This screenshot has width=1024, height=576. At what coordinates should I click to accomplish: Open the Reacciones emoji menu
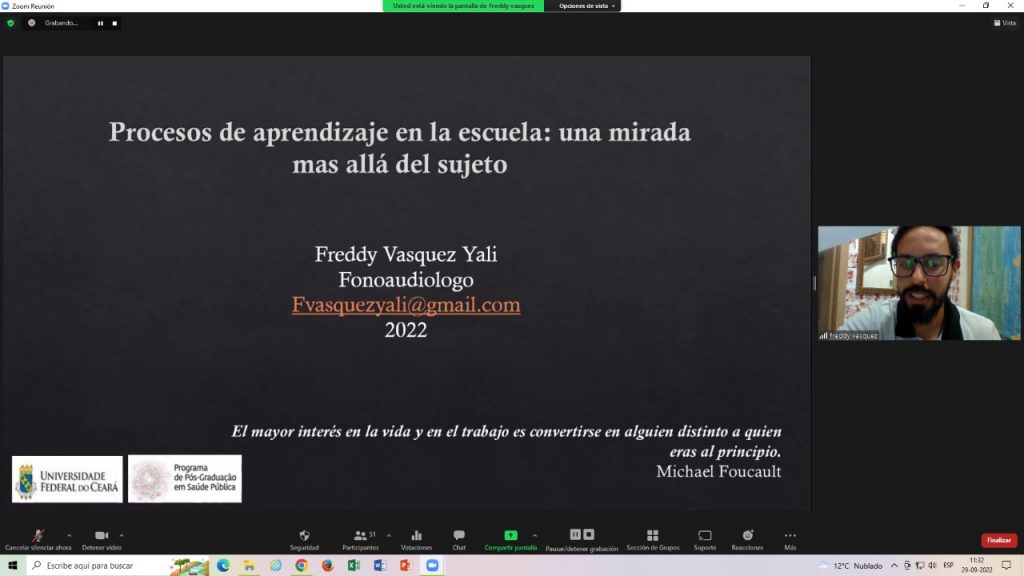pyautogui.click(x=747, y=536)
